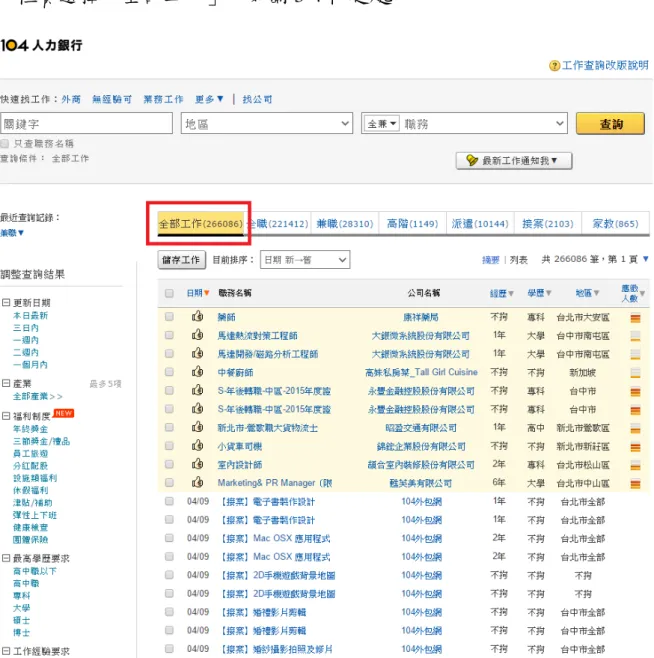
Task: Switch to 摘要 summary view
Action: pyautogui.click(x=490, y=260)
